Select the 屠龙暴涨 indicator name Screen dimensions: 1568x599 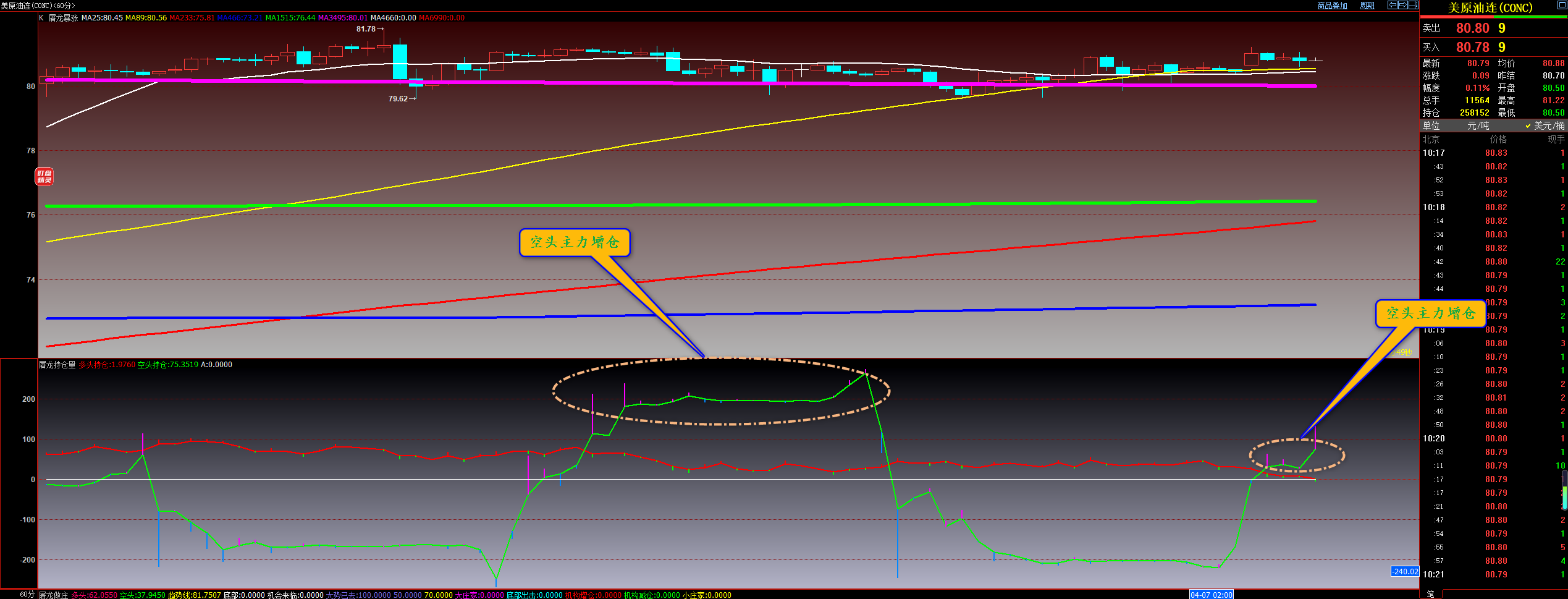64,18
